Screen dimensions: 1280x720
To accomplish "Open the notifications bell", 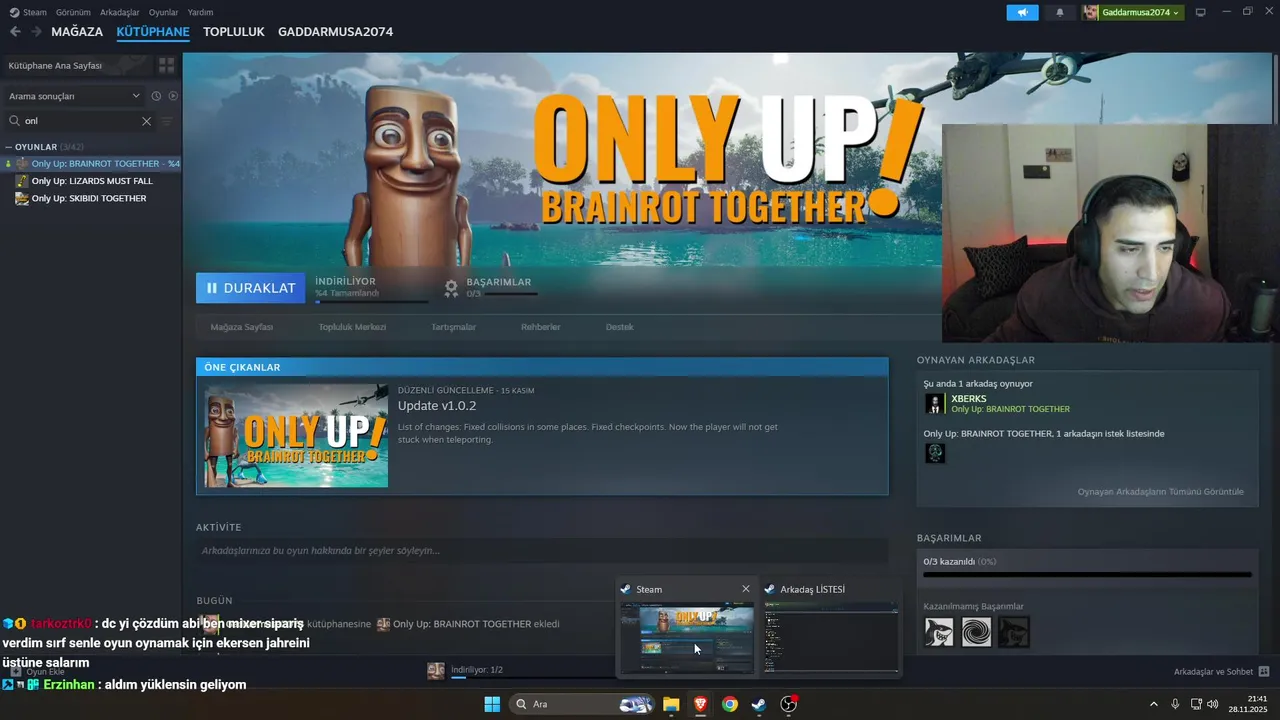I will [1060, 12].
